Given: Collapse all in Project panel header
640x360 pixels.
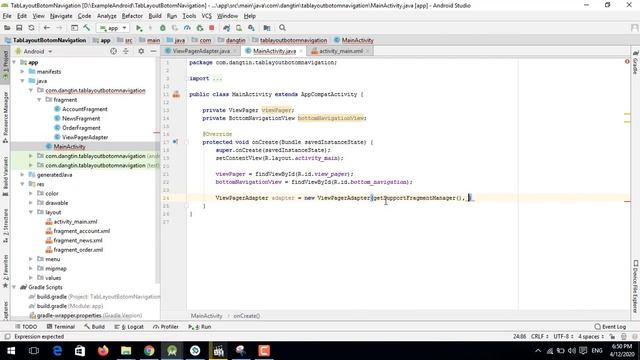Looking at the screenshot, I should pyautogui.click(x=126, y=51).
